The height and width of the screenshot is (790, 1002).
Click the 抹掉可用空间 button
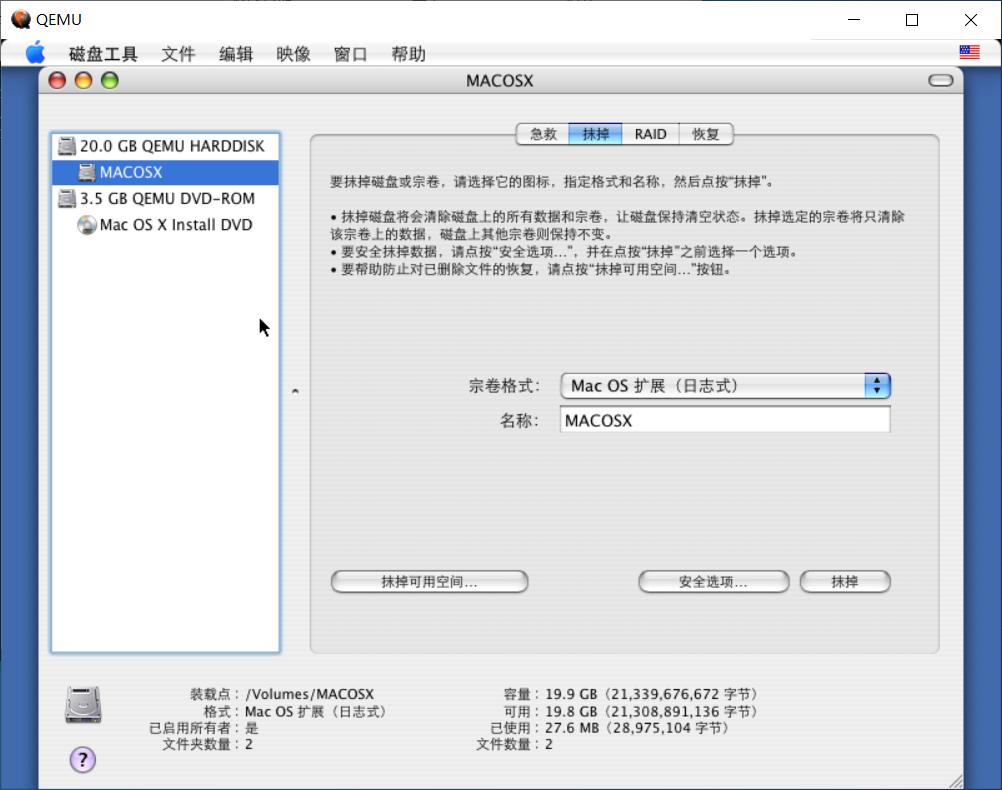click(x=429, y=581)
